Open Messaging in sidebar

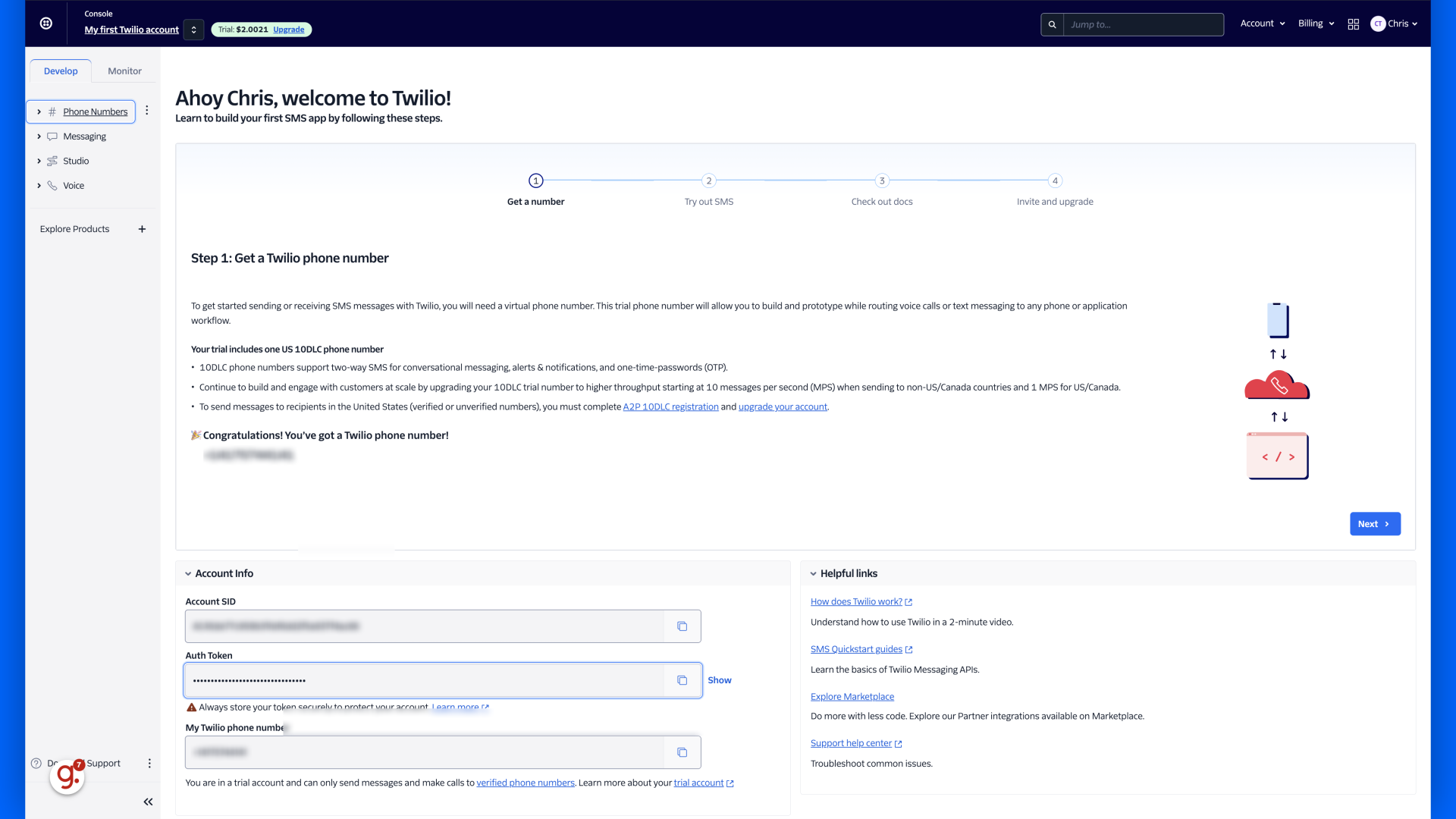[84, 136]
